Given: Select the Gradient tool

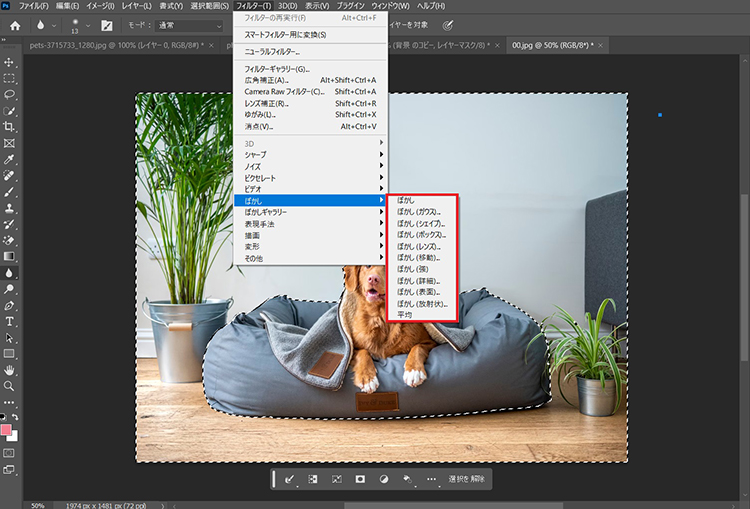Looking at the screenshot, I should pos(9,256).
